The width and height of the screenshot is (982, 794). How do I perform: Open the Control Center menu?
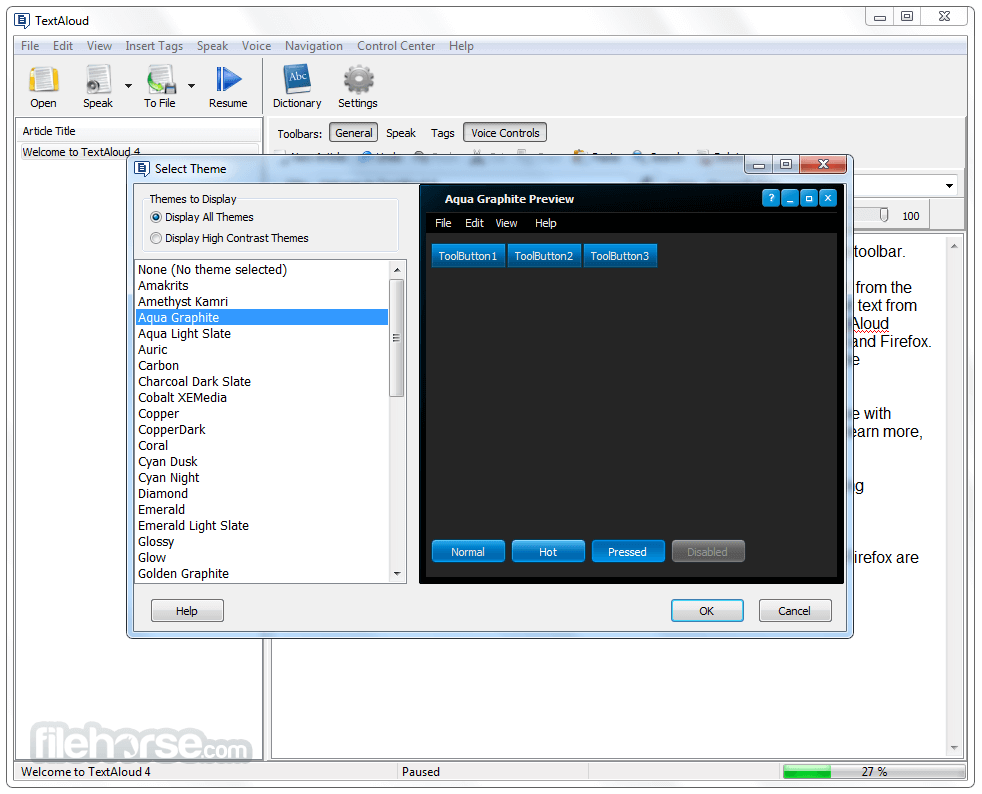point(396,46)
